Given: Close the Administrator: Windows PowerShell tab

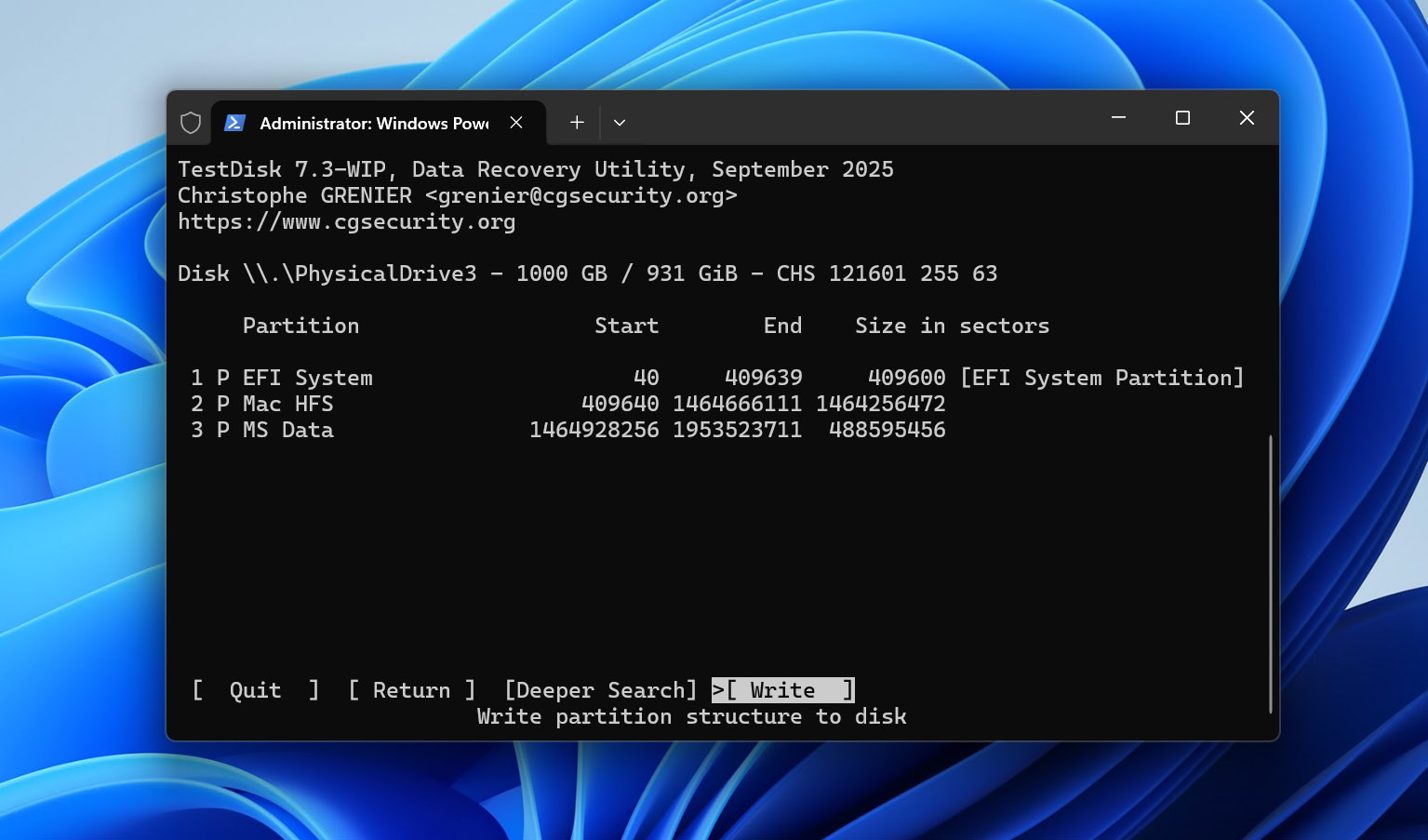Looking at the screenshot, I should 516,123.
